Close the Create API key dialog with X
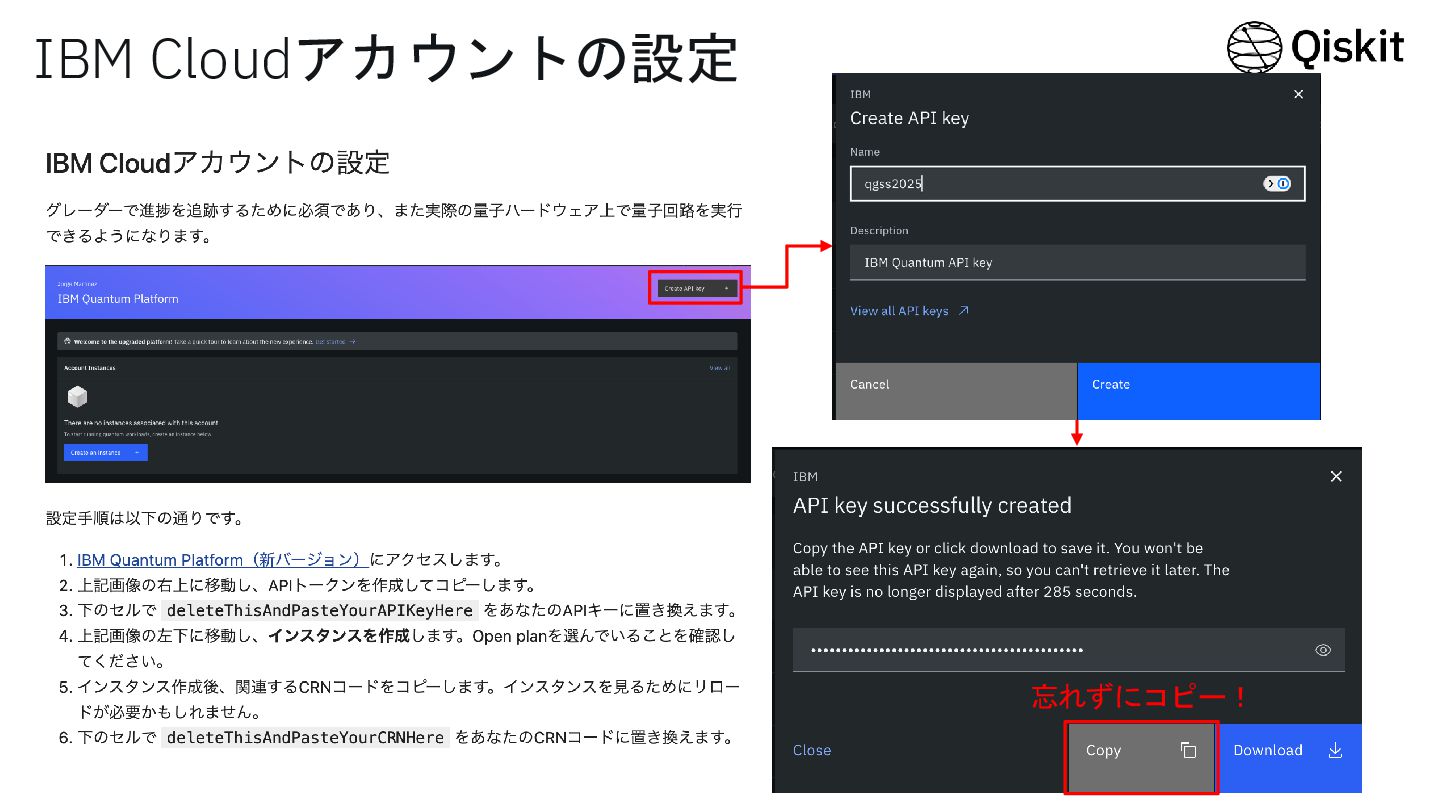This screenshot has height=810, width=1440. (1298, 94)
